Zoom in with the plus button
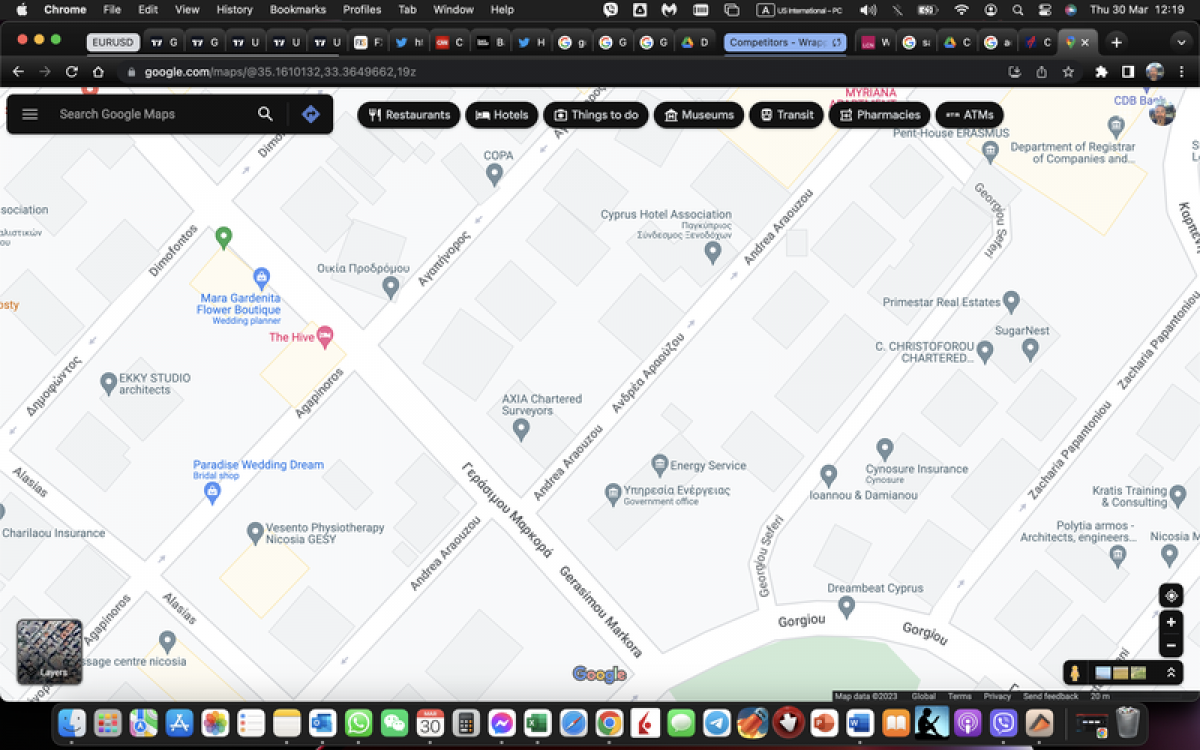 (1171, 622)
